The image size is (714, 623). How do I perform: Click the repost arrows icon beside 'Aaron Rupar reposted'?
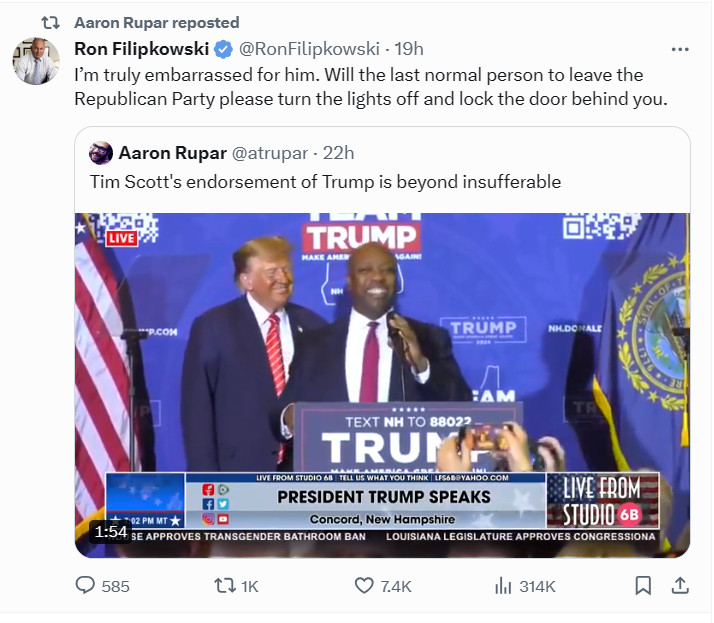pyautogui.click(x=50, y=22)
